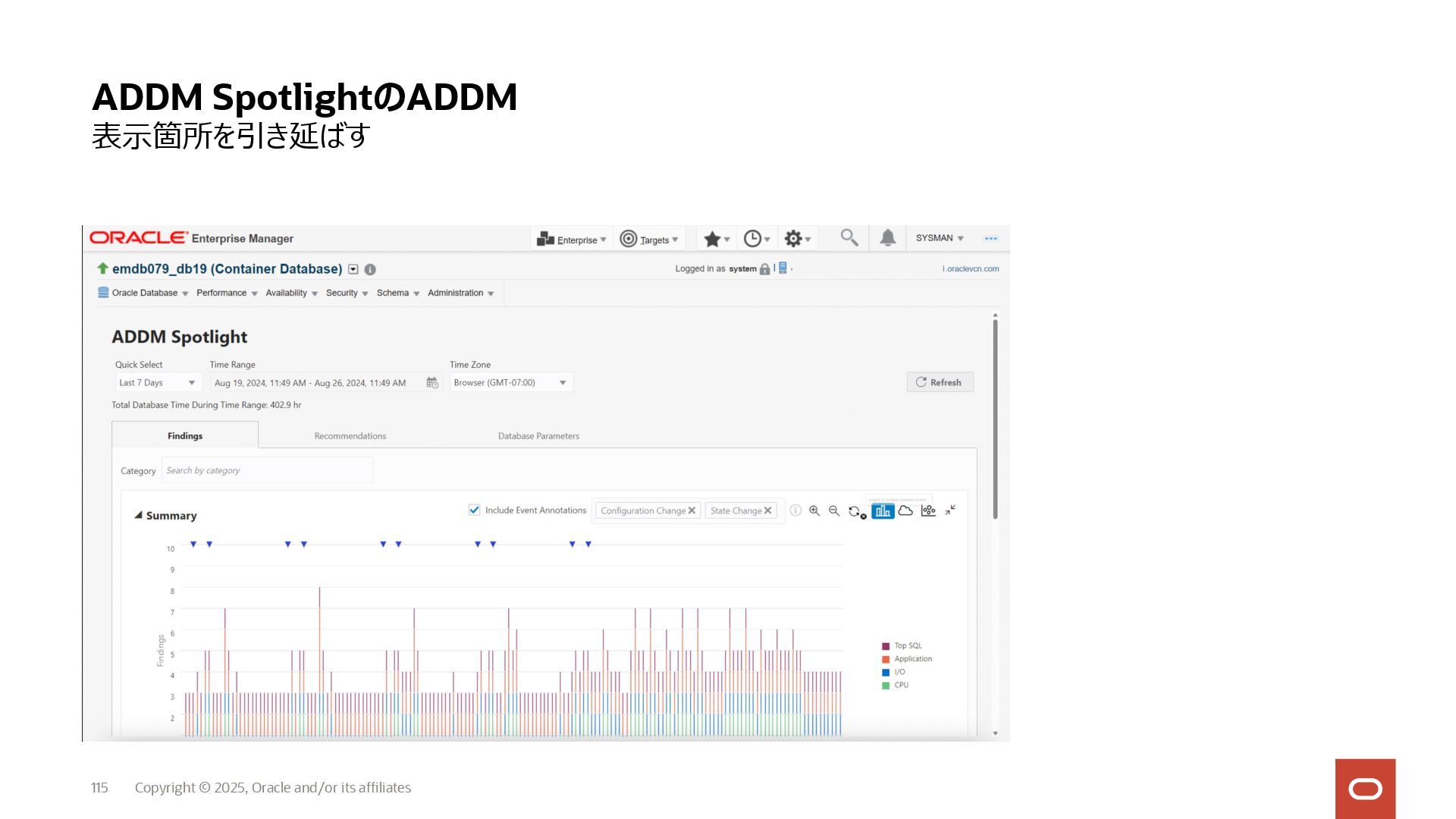
Task: Click the zoom out magnifier
Action: [x=834, y=510]
